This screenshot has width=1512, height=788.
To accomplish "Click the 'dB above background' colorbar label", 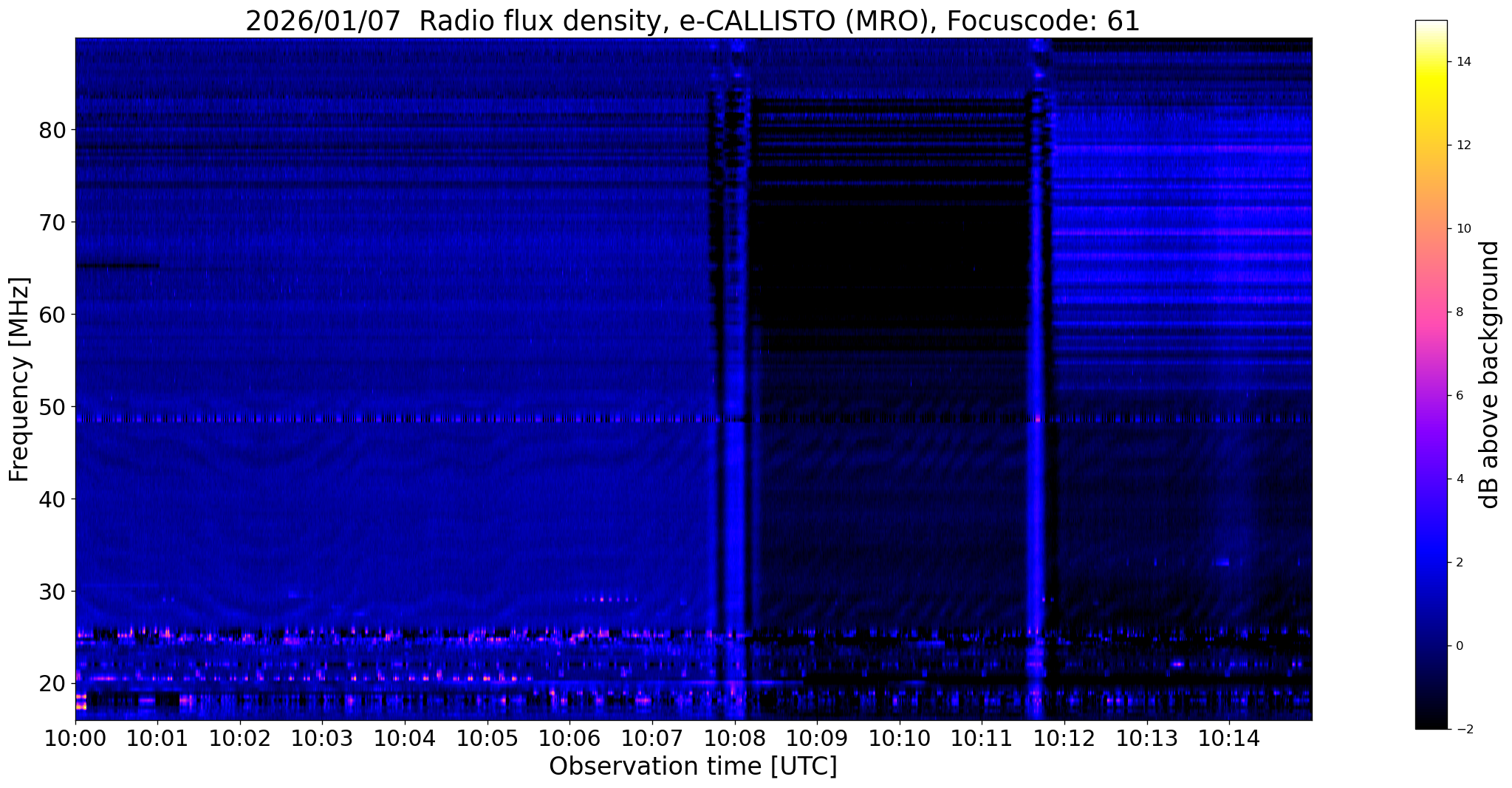I will 1490,374.
